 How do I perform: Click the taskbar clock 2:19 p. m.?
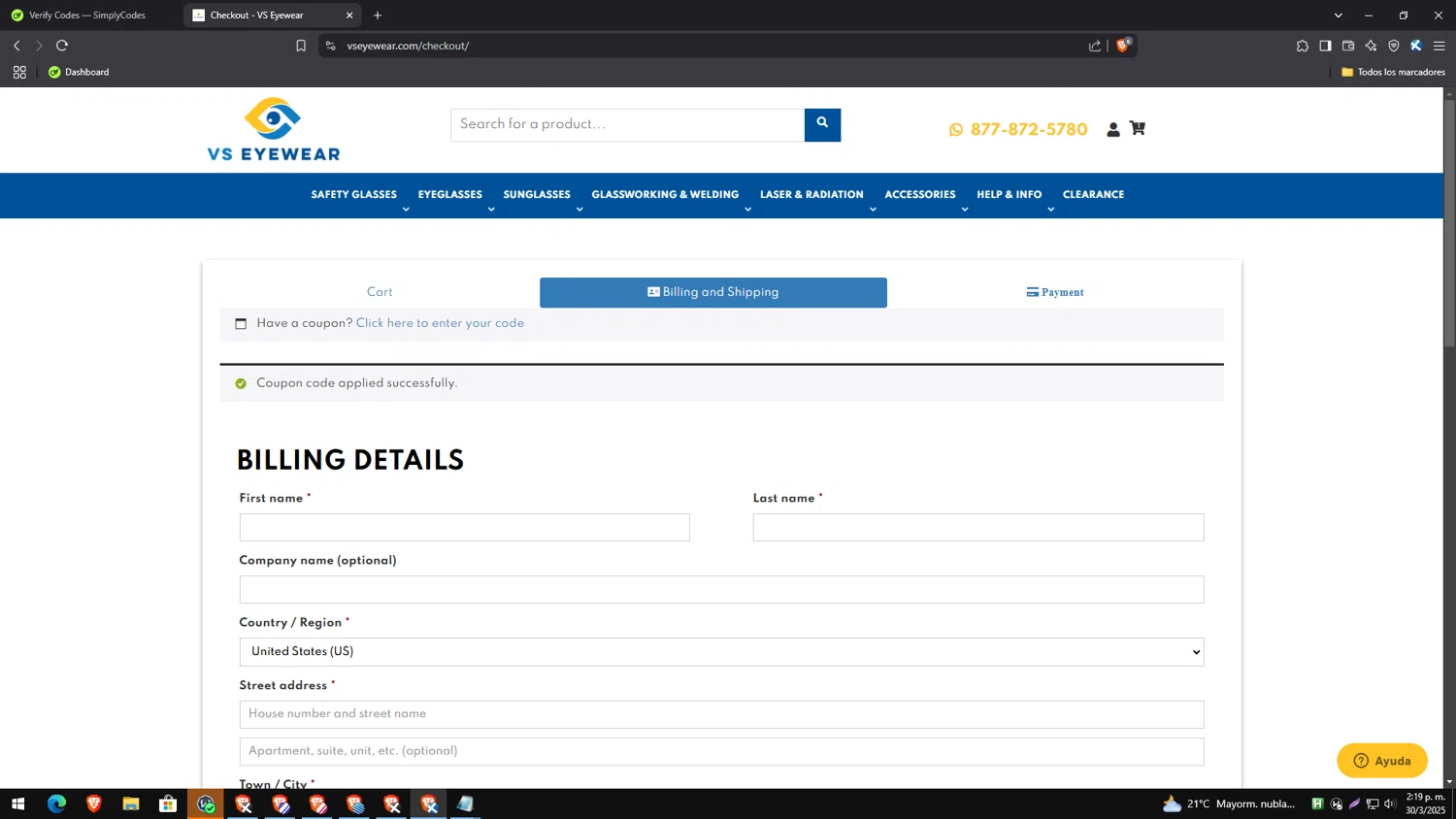[1426, 803]
